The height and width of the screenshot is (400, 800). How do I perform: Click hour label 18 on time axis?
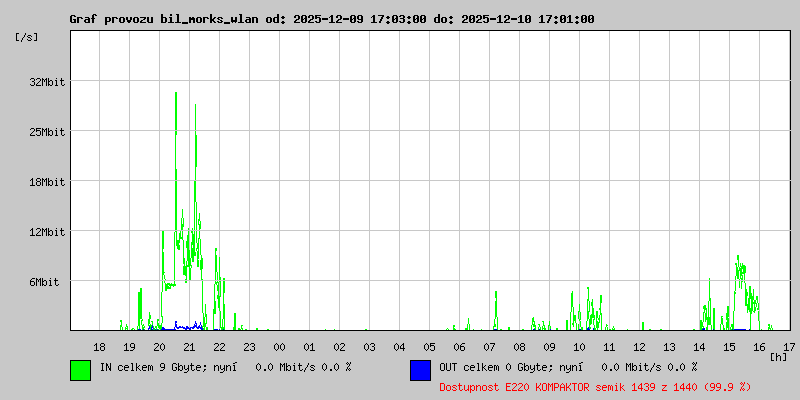coord(99,347)
